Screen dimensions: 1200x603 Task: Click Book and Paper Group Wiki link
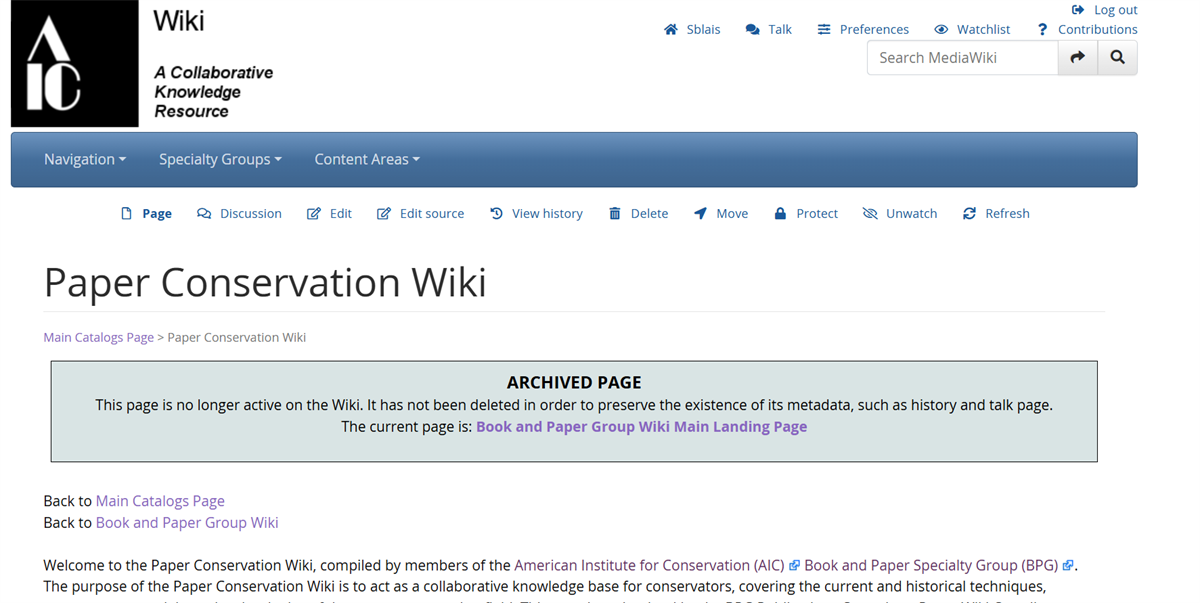187,522
